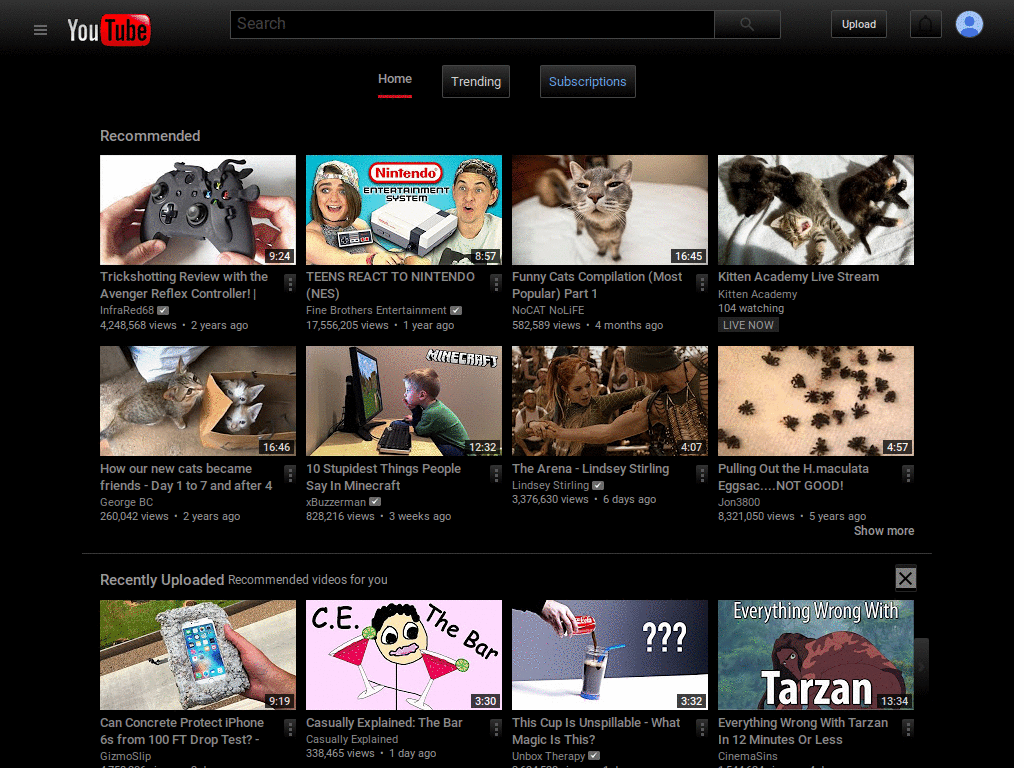Open Funny Cats Compilation title link

pos(597,285)
